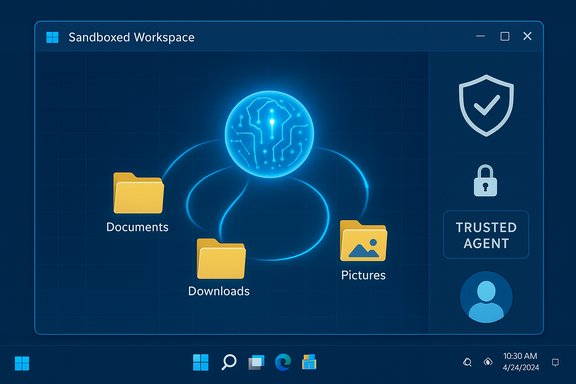Screen dimensions: 576x384
Task: Open the centered taskbar Start button
Action: [x=201, y=362]
